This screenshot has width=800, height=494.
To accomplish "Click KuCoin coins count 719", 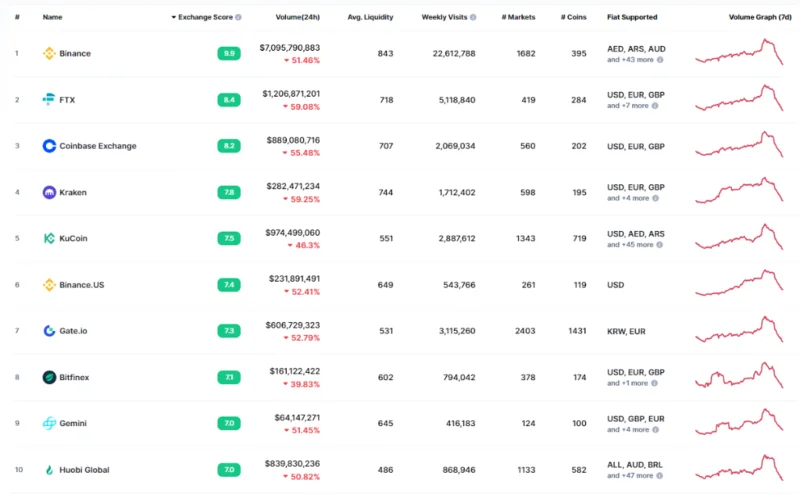I will (580, 238).
